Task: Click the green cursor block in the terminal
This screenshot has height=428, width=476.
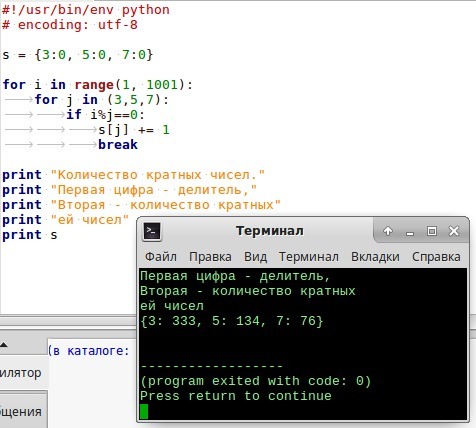Action: click(x=144, y=411)
